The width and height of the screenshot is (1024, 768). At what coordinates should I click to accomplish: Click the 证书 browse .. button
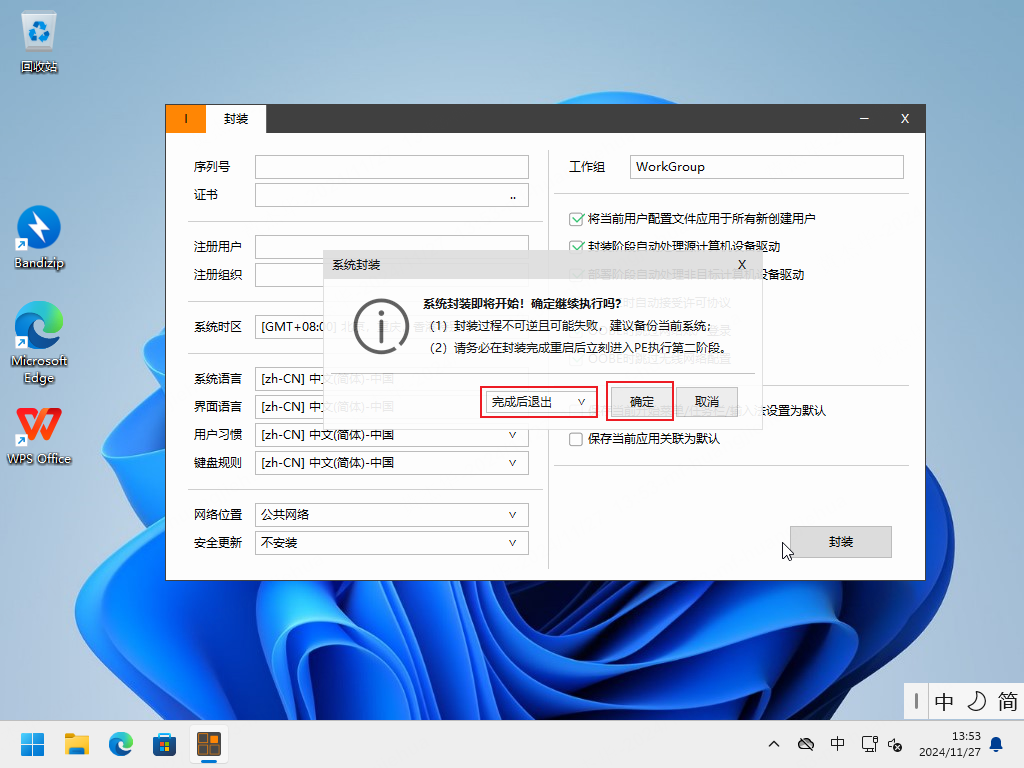click(513, 195)
